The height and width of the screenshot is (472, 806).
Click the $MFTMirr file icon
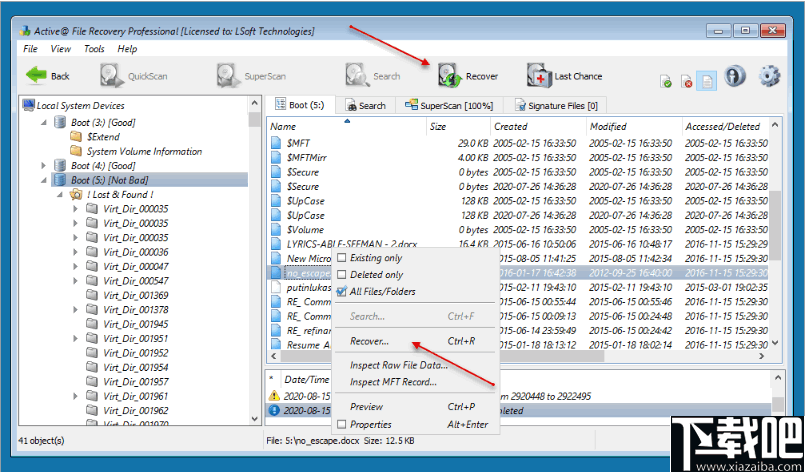277,157
